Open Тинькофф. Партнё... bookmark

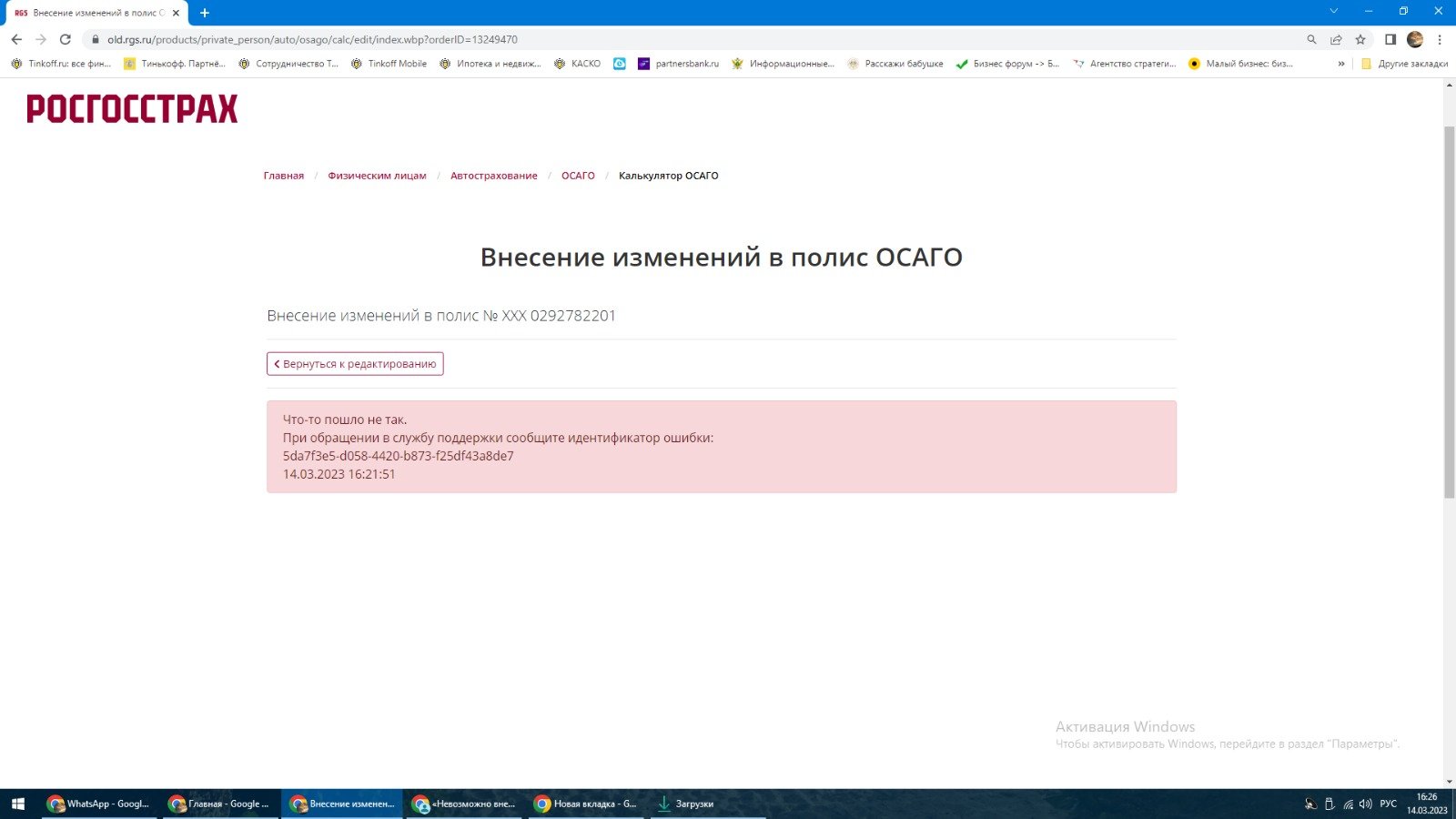point(175,64)
